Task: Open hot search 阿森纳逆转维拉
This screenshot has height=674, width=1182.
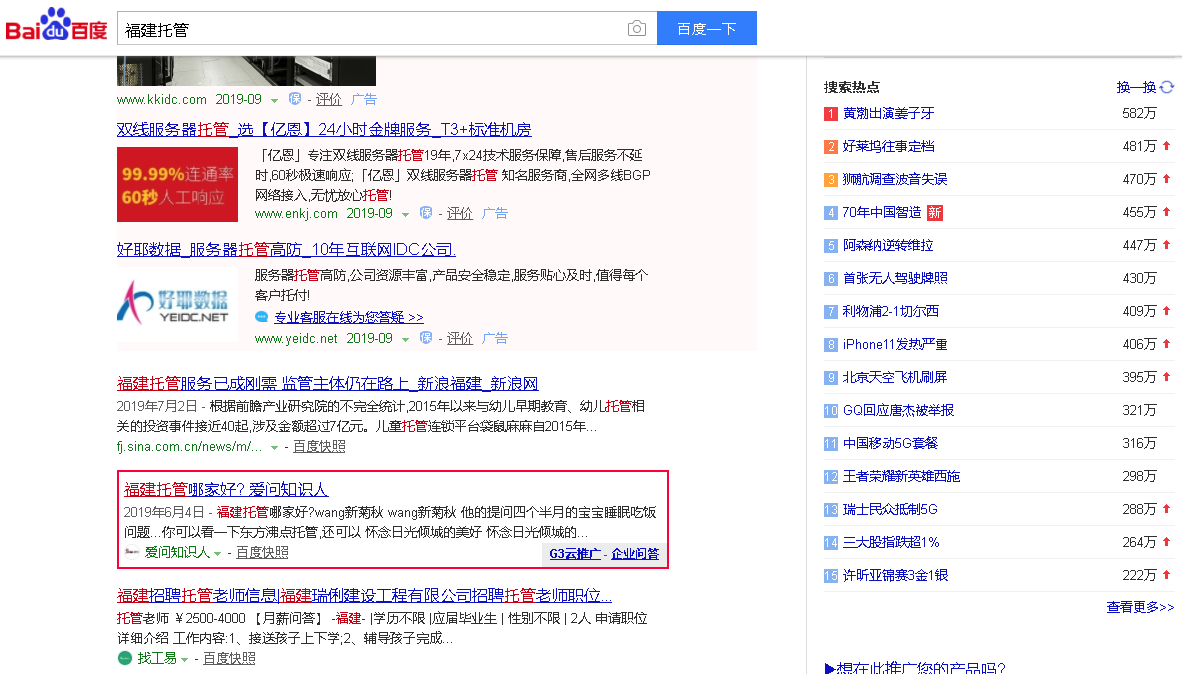Action: pos(888,245)
